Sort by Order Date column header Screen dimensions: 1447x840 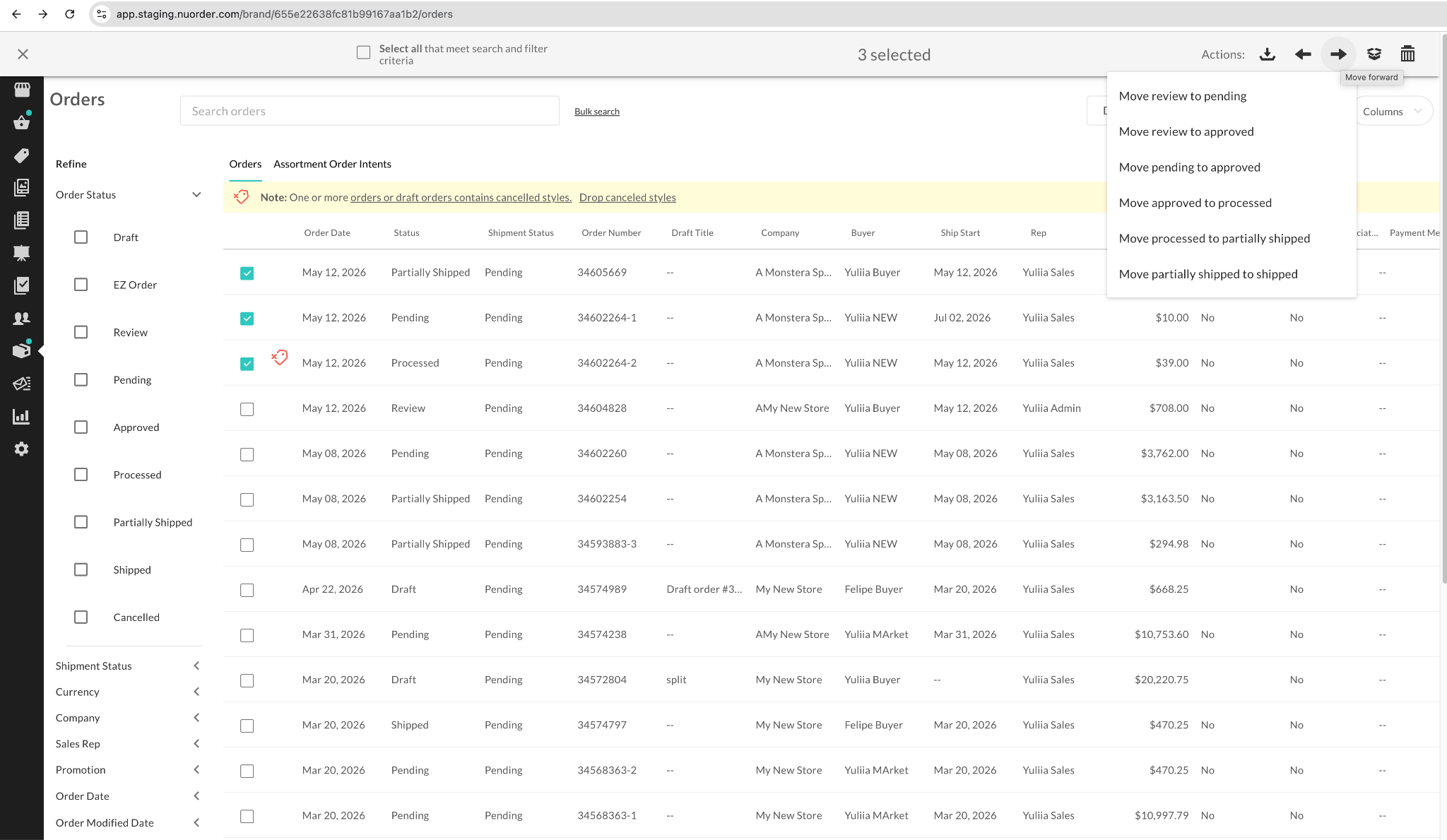point(327,232)
